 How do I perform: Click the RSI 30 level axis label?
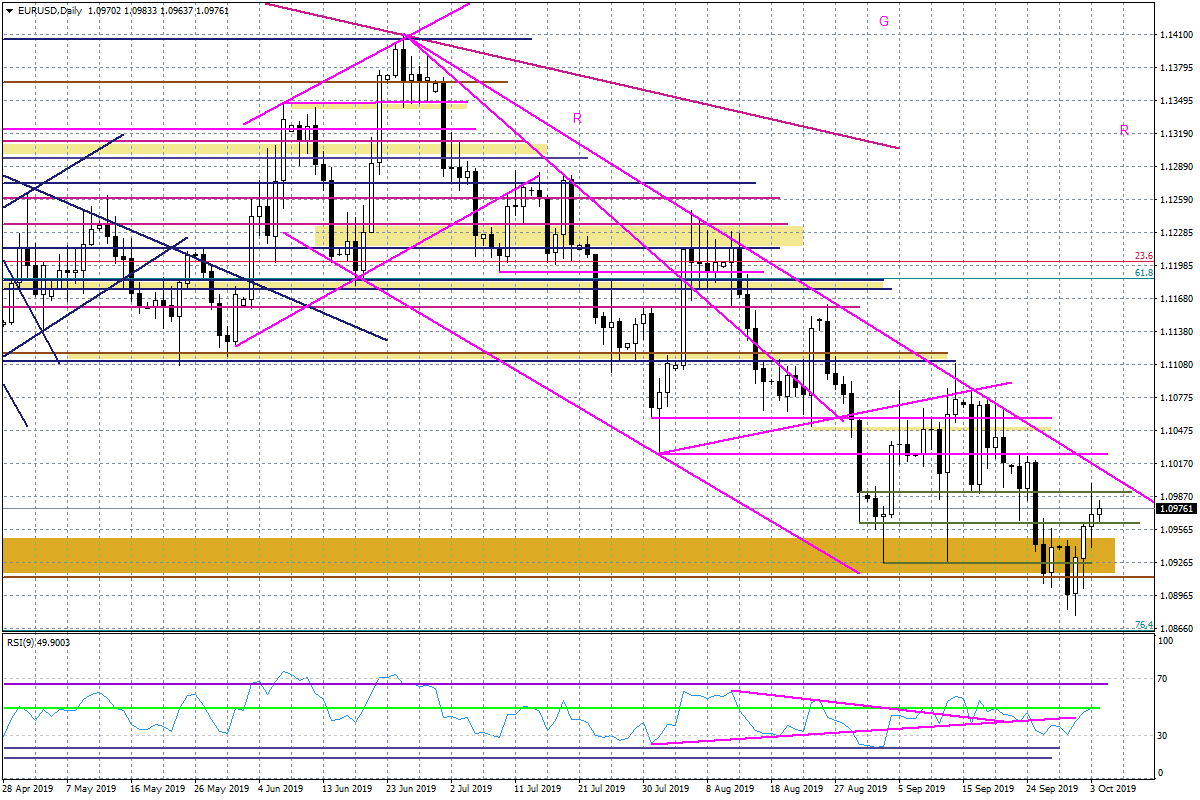[1163, 736]
